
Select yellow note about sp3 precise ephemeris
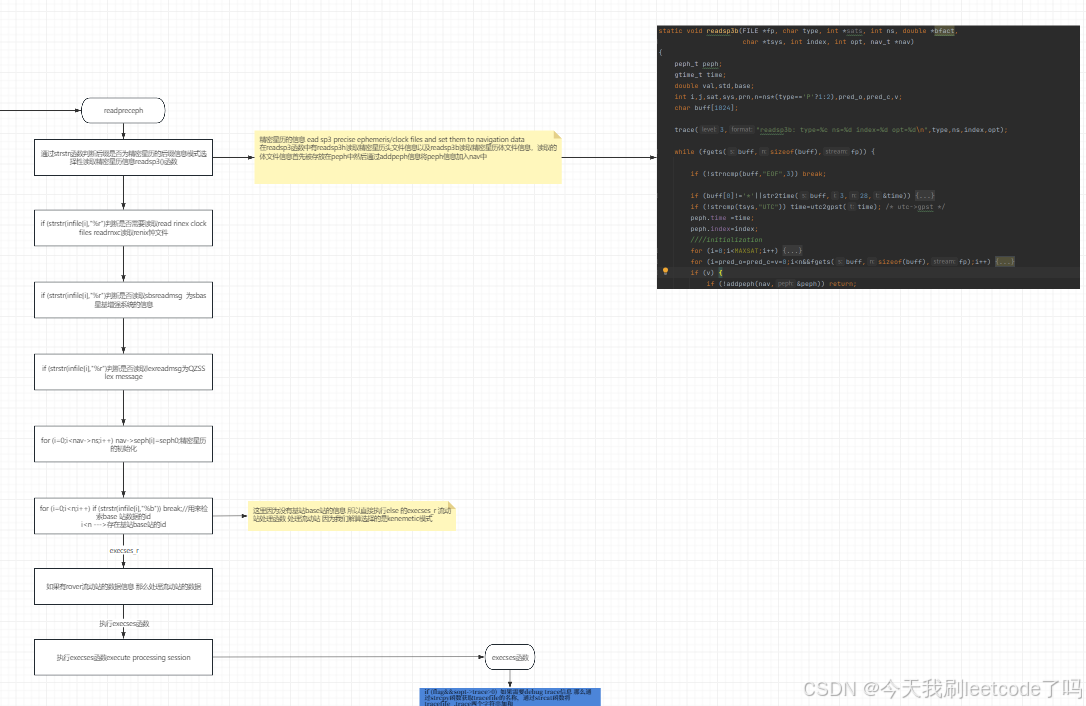tap(408, 157)
